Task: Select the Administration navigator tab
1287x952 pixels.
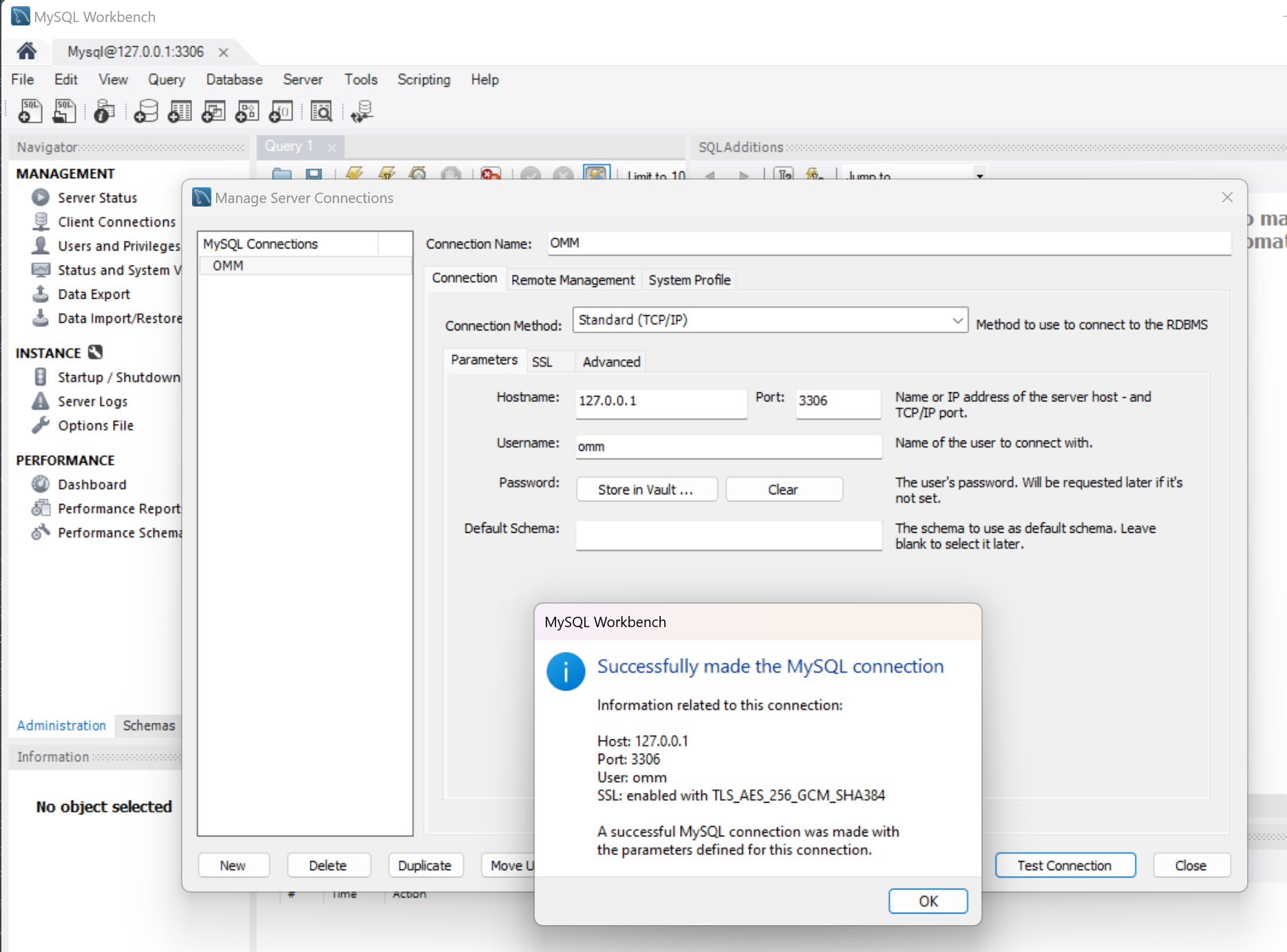Action: [x=61, y=726]
